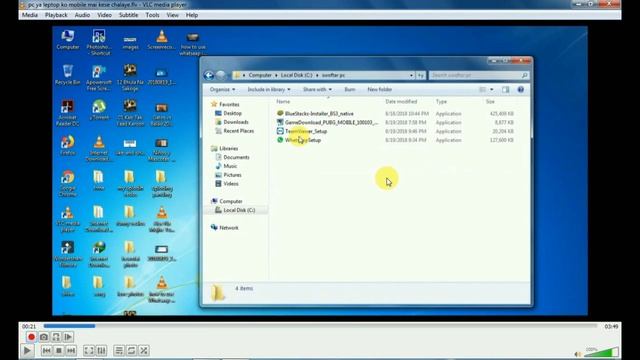Image resolution: width=640 pixels, height=360 pixels.
Task: Click the total time 03:49 label
Action: 611,327
